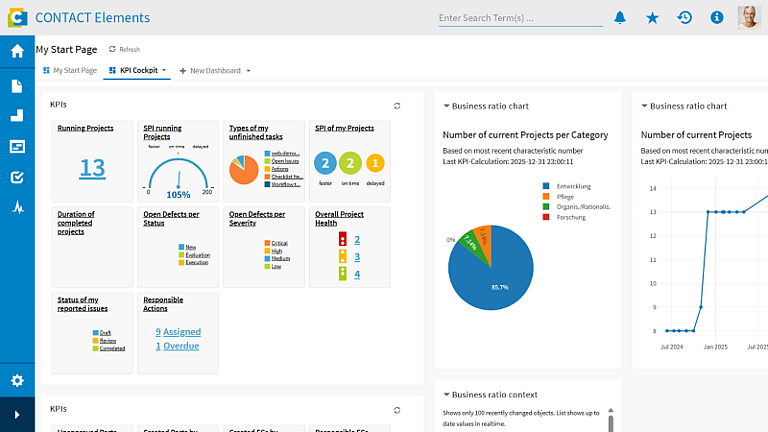Open Overall Project Health title
Viewport: 768px width, 432px height.
(339, 218)
